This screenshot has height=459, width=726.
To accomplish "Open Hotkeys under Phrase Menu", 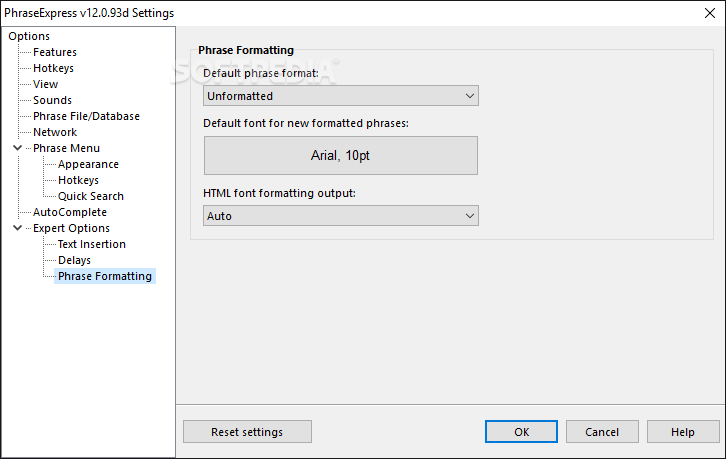I will (x=78, y=180).
